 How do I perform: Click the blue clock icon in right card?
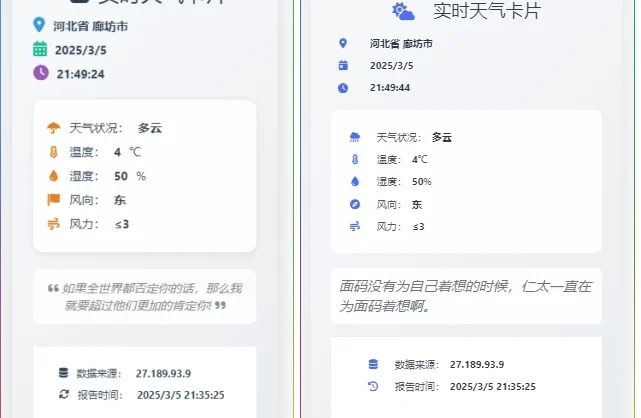pyautogui.click(x=343, y=87)
